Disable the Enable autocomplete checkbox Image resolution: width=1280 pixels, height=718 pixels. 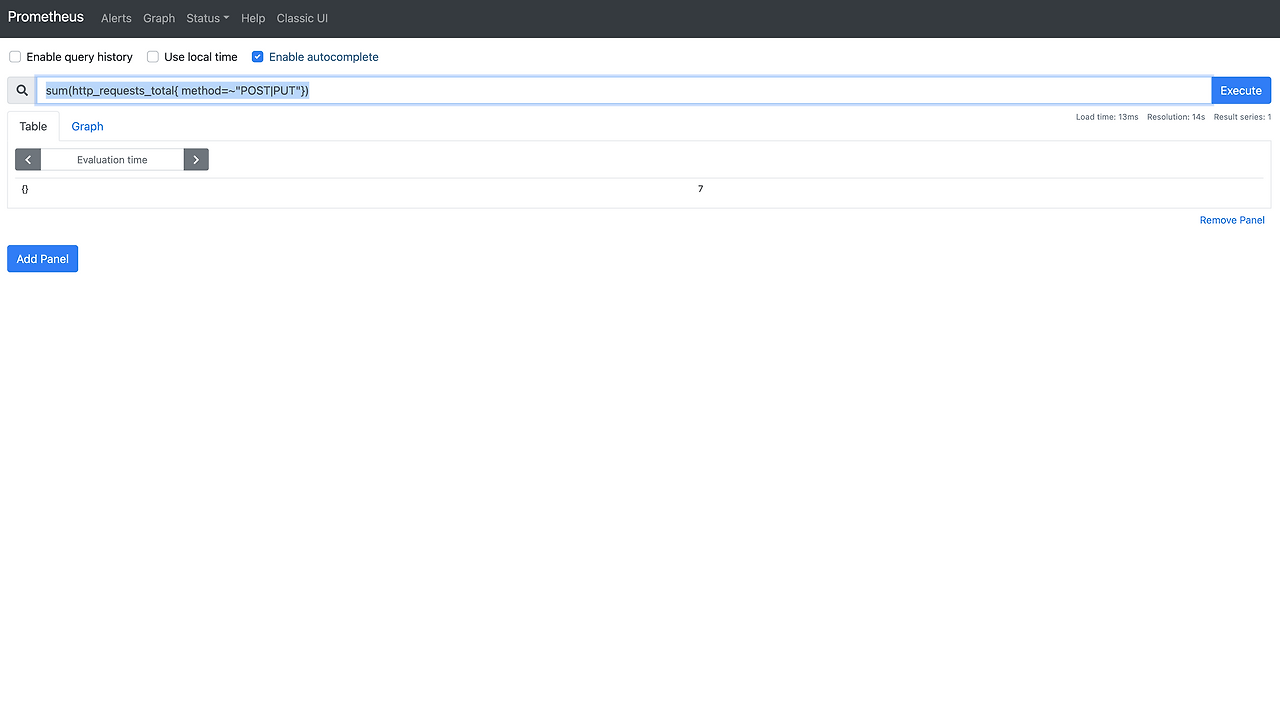(x=257, y=57)
